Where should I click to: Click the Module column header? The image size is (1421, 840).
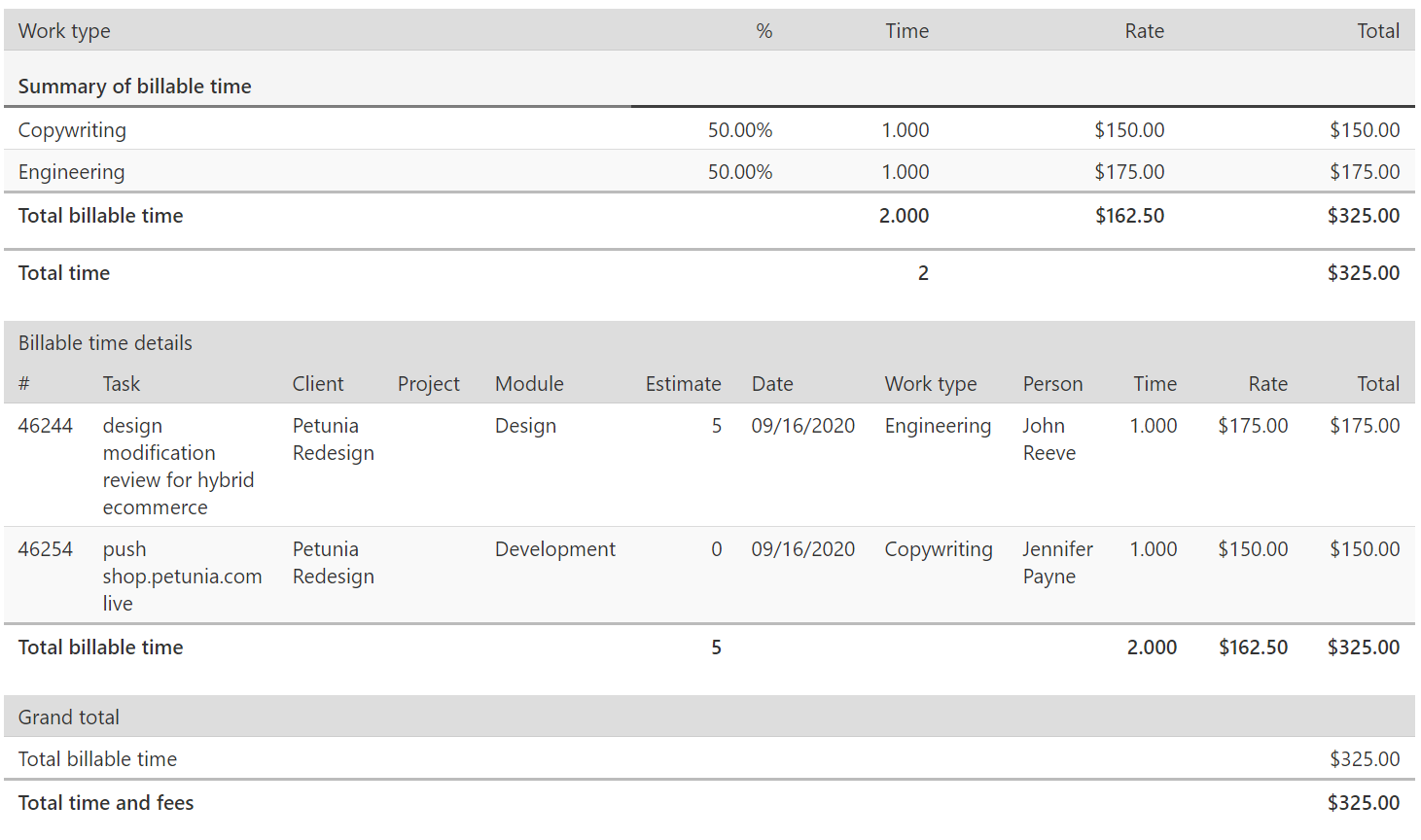tap(529, 384)
